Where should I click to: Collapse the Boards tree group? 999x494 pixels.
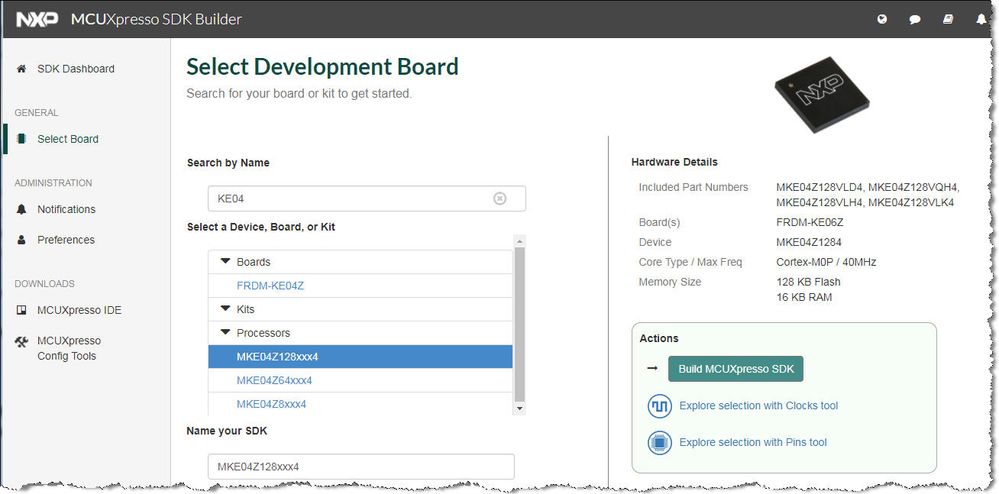226,261
